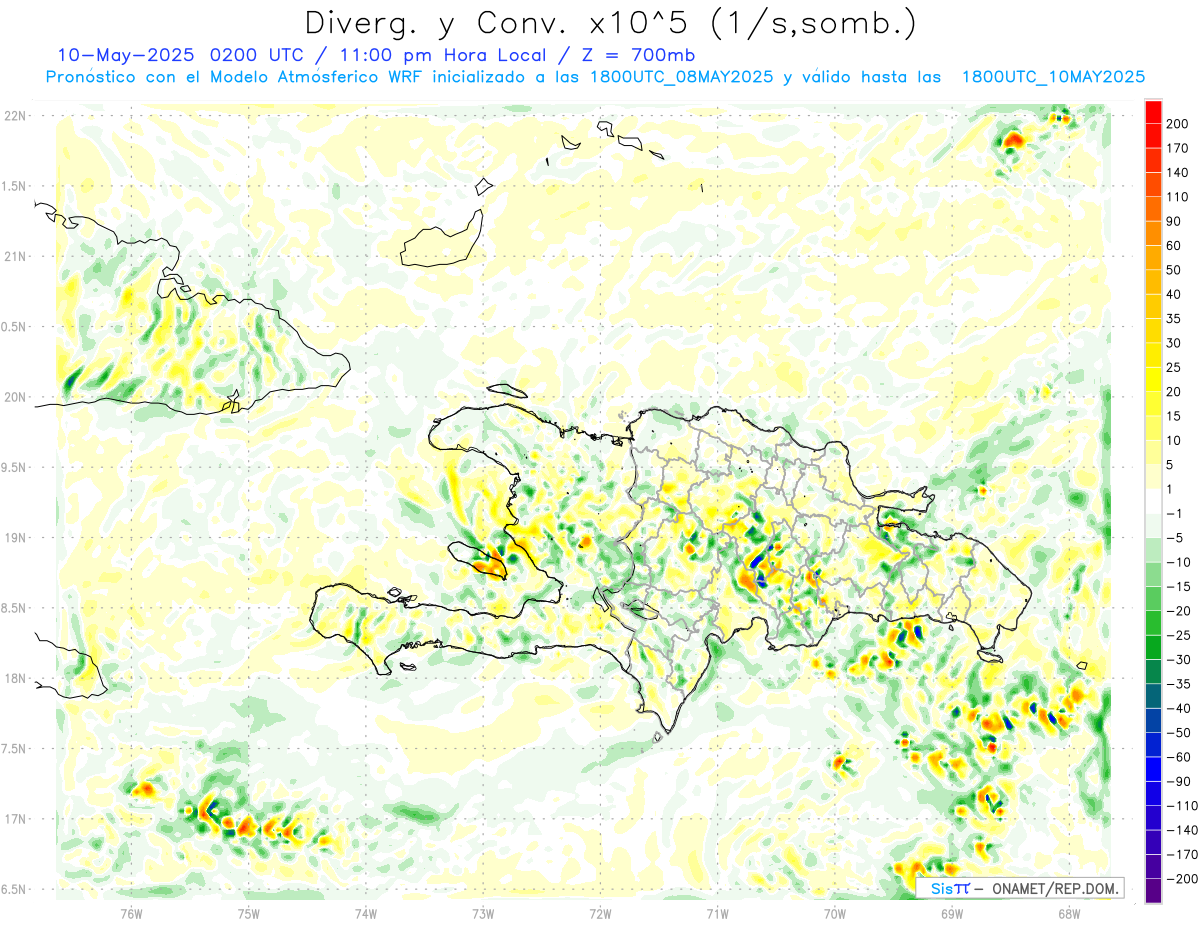Click the positive '25' legend value
Viewport: 1200px width, 927px height.
1174,368
